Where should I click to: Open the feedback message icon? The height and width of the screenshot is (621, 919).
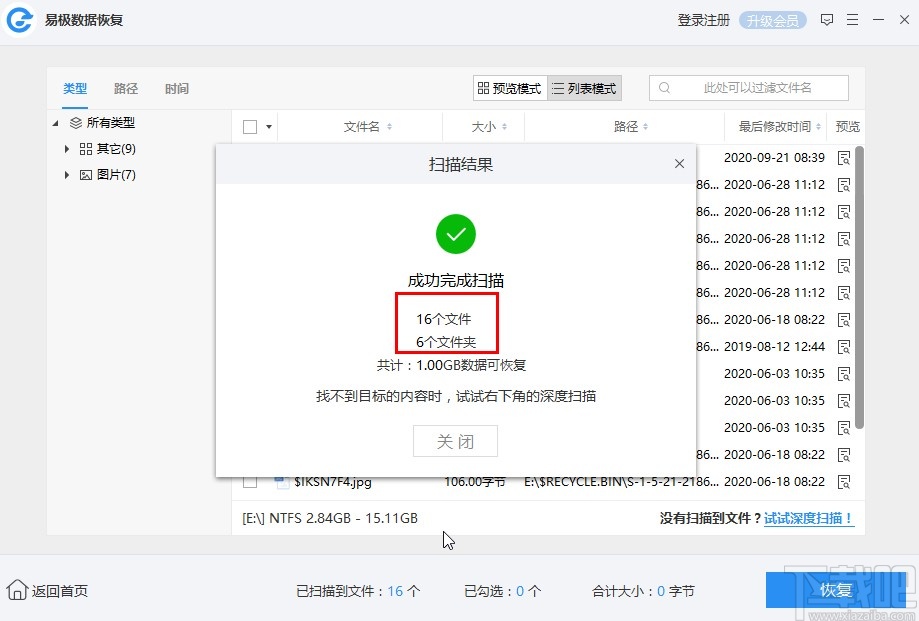[827, 20]
